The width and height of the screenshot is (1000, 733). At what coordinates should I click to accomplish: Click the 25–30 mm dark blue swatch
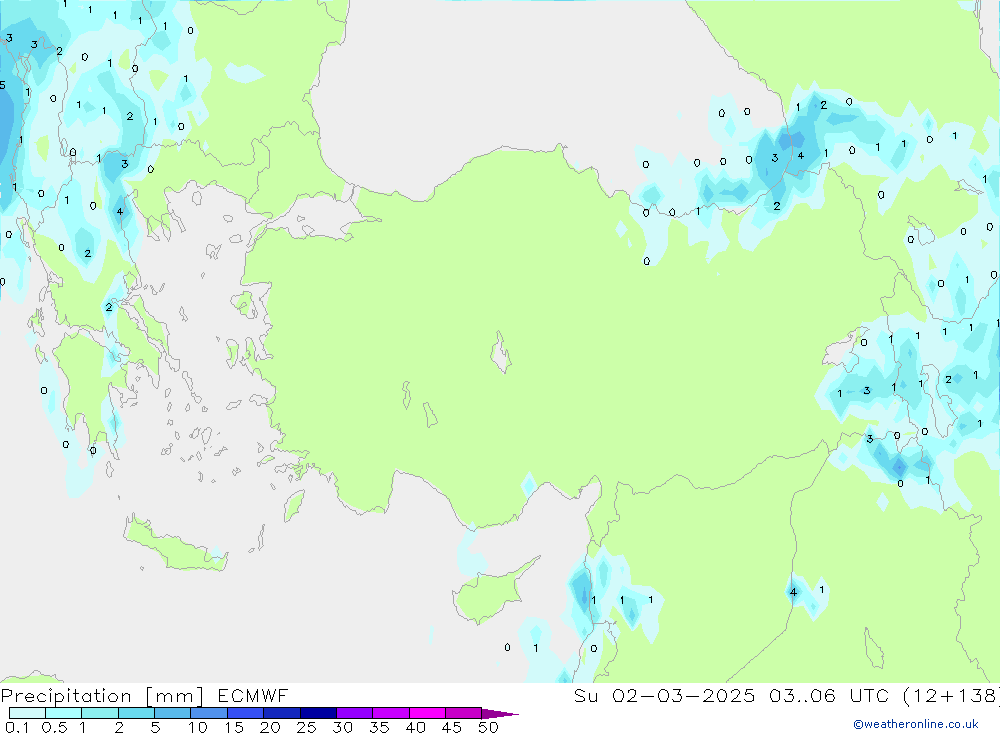point(318,713)
